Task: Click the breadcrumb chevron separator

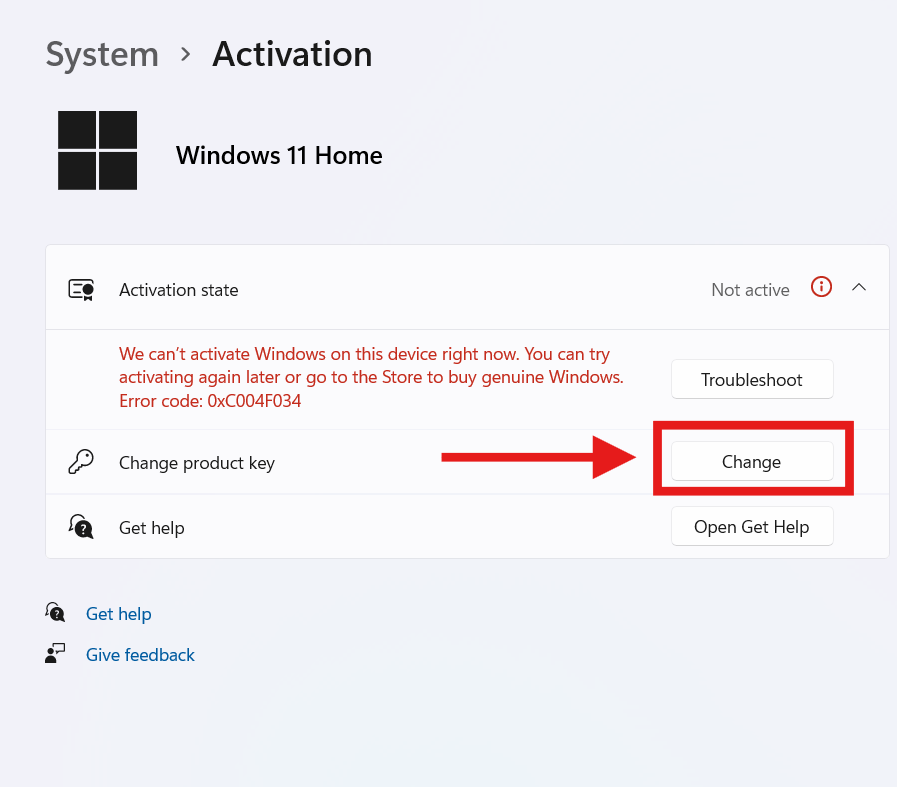Action: 185,55
